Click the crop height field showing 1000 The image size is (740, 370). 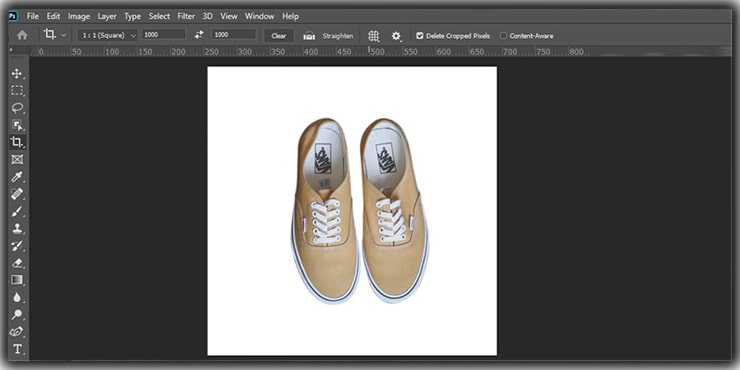coord(234,34)
